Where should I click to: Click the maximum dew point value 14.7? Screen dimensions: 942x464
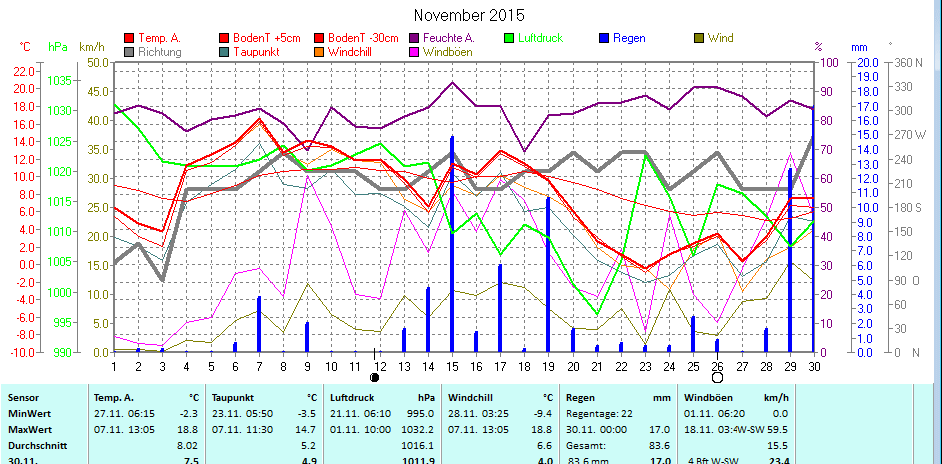[x=306, y=430]
